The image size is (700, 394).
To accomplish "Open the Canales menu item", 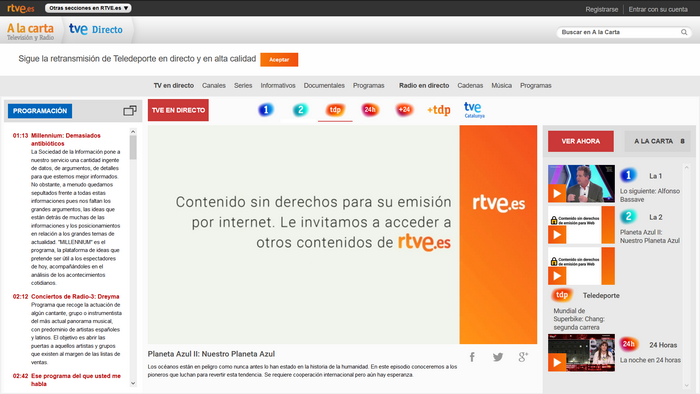I will pyautogui.click(x=213, y=85).
